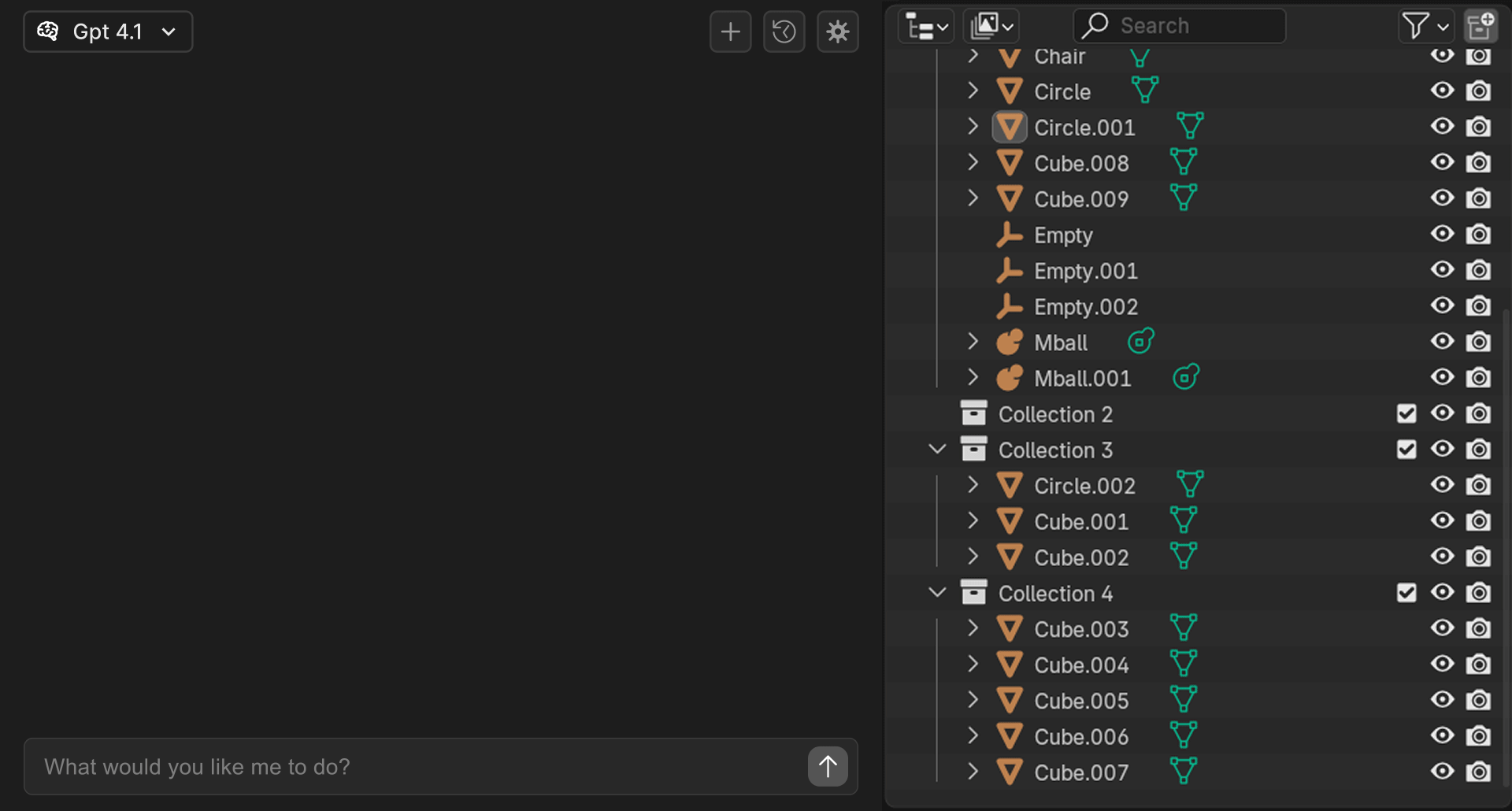Select the Chair object in the outliner
Image resolution: width=1512 pixels, height=811 pixels.
tap(1059, 56)
